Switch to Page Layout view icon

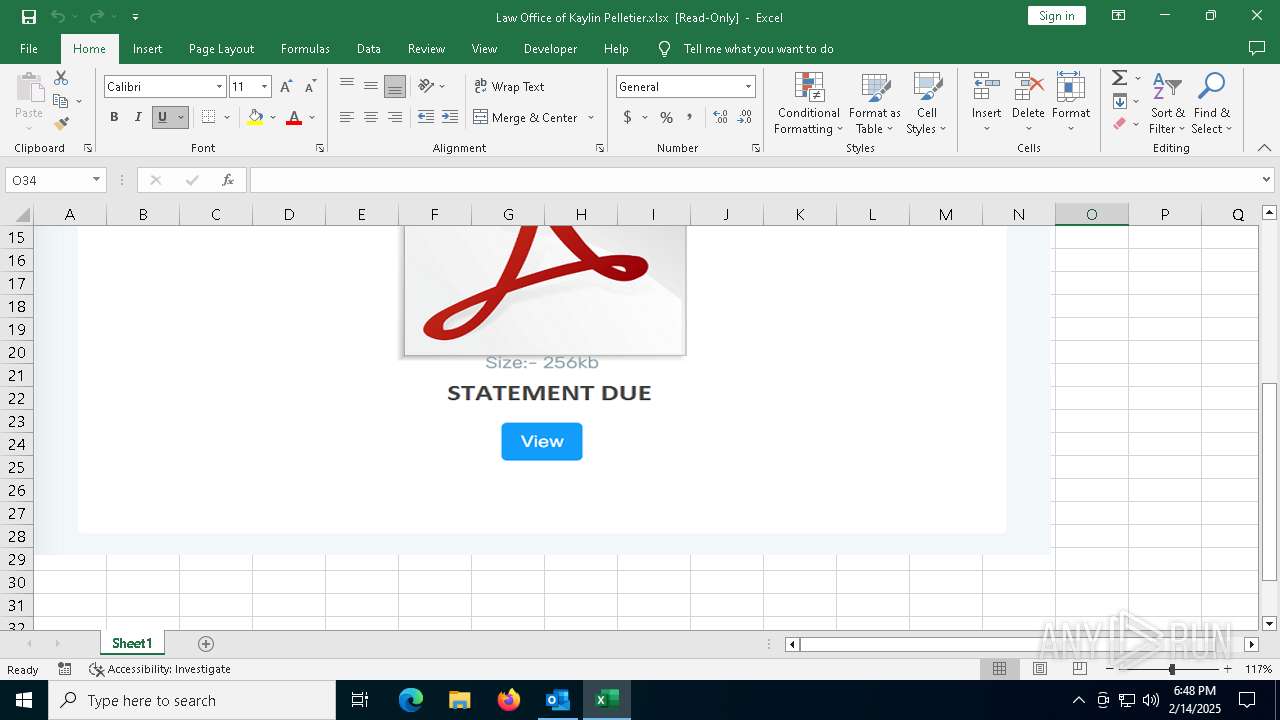pyautogui.click(x=1040, y=669)
